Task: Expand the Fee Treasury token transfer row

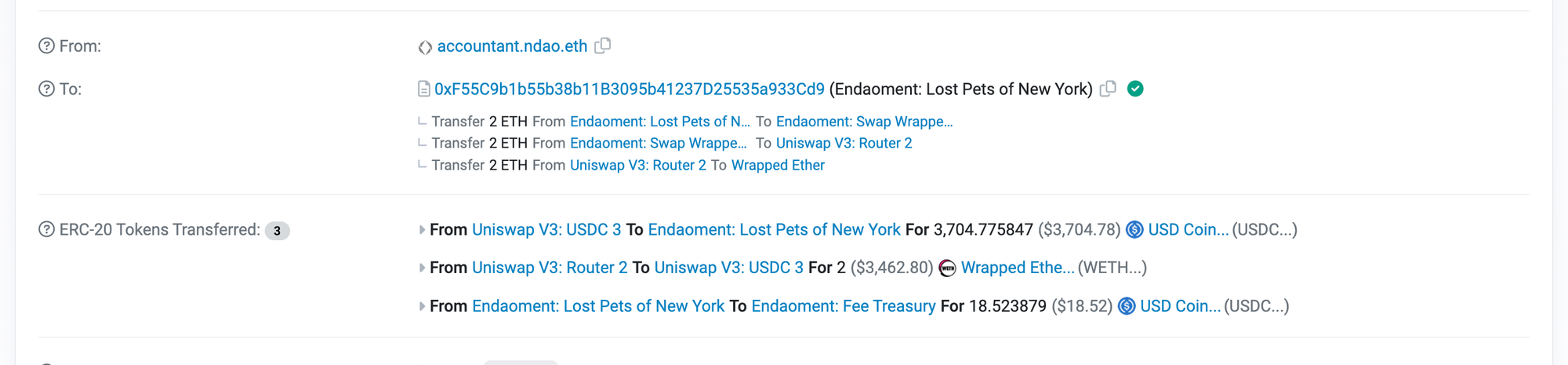Action: (422, 306)
